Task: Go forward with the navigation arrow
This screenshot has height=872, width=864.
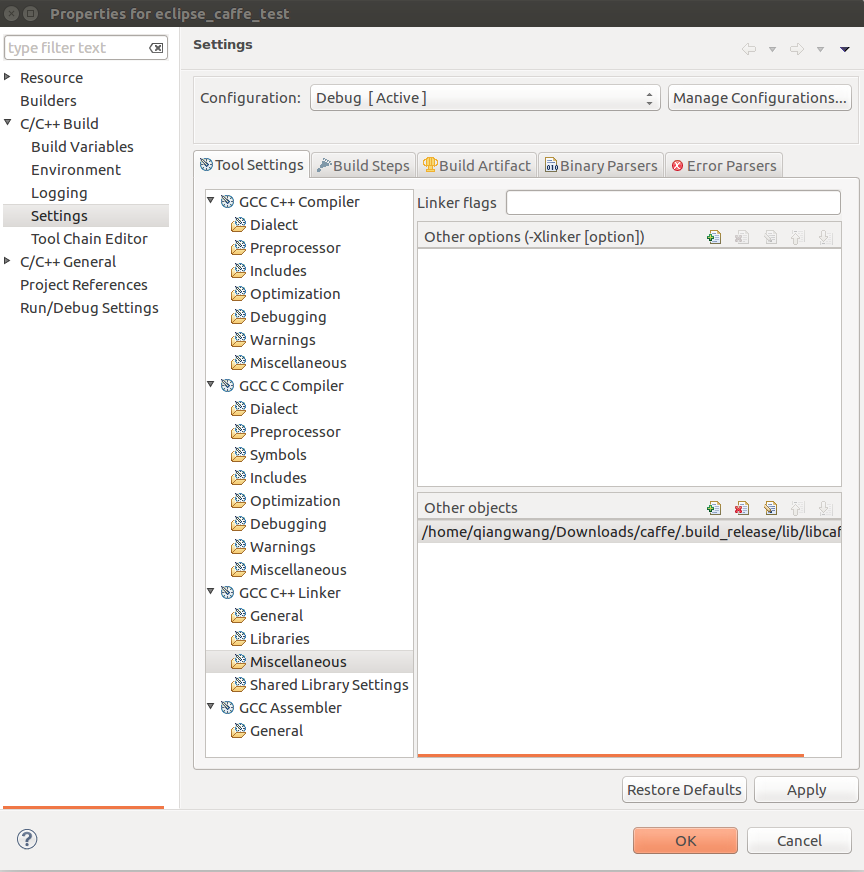Action: click(797, 49)
